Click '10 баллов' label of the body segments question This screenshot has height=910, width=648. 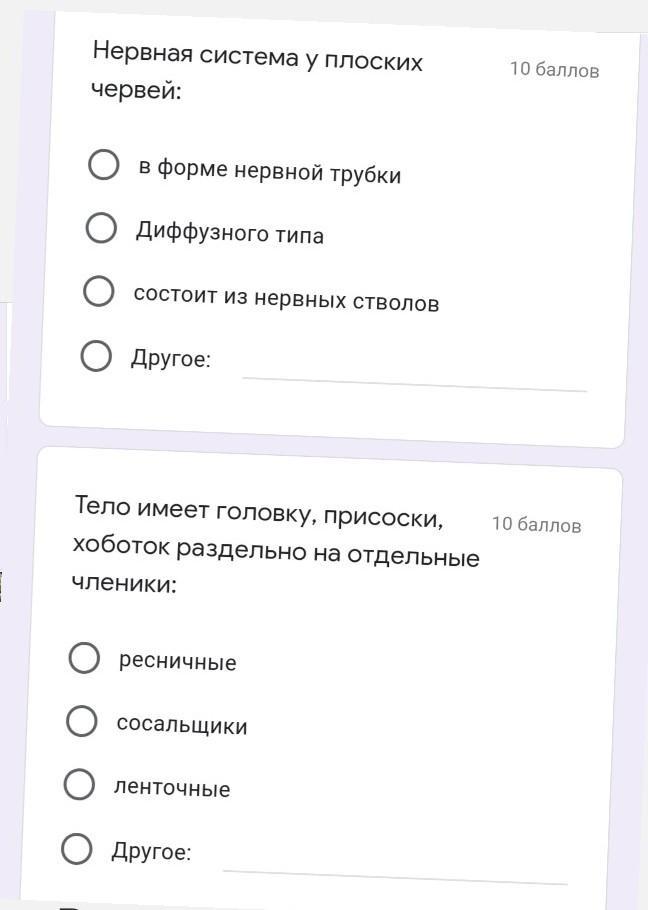click(536, 525)
